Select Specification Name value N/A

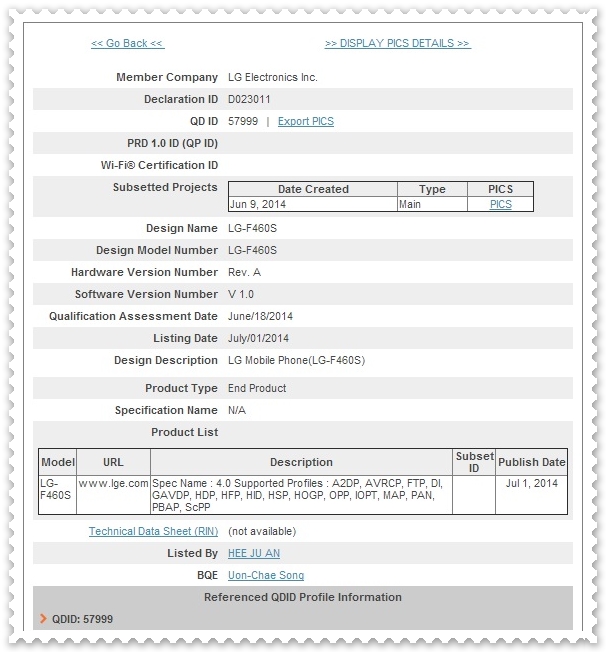click(237, 410)
